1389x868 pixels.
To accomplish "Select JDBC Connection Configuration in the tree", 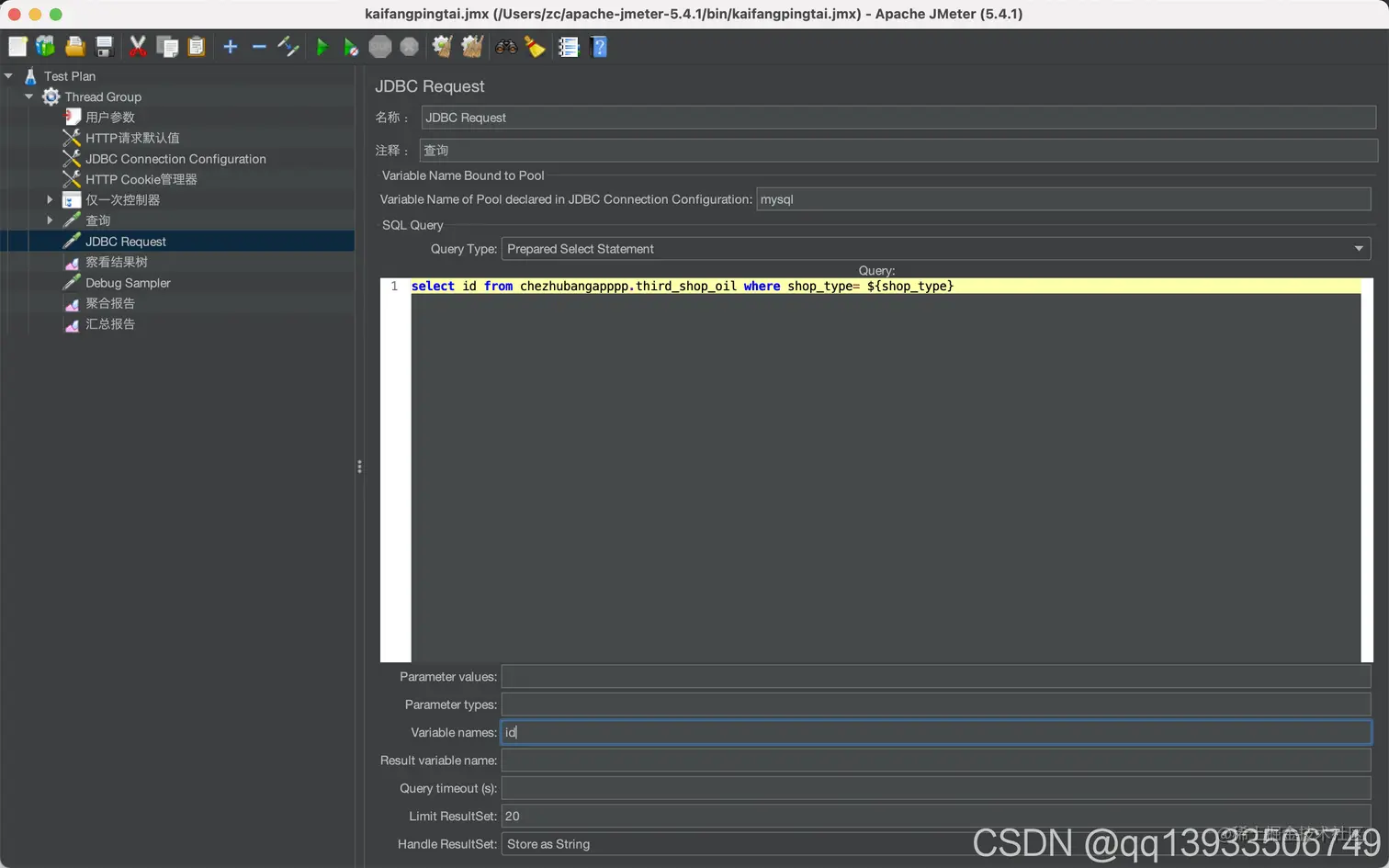I will tap(175, 159).
